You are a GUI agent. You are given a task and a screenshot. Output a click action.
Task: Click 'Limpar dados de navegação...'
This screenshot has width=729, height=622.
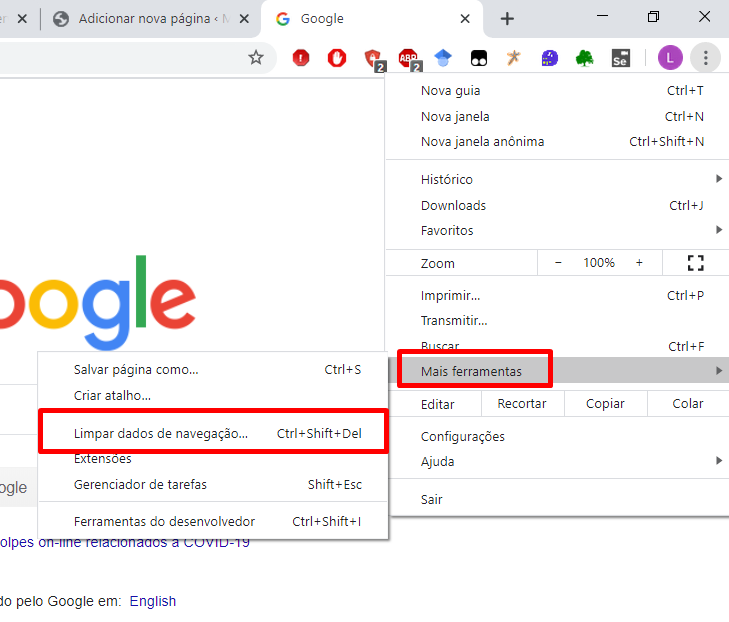[x=213, y=433]
